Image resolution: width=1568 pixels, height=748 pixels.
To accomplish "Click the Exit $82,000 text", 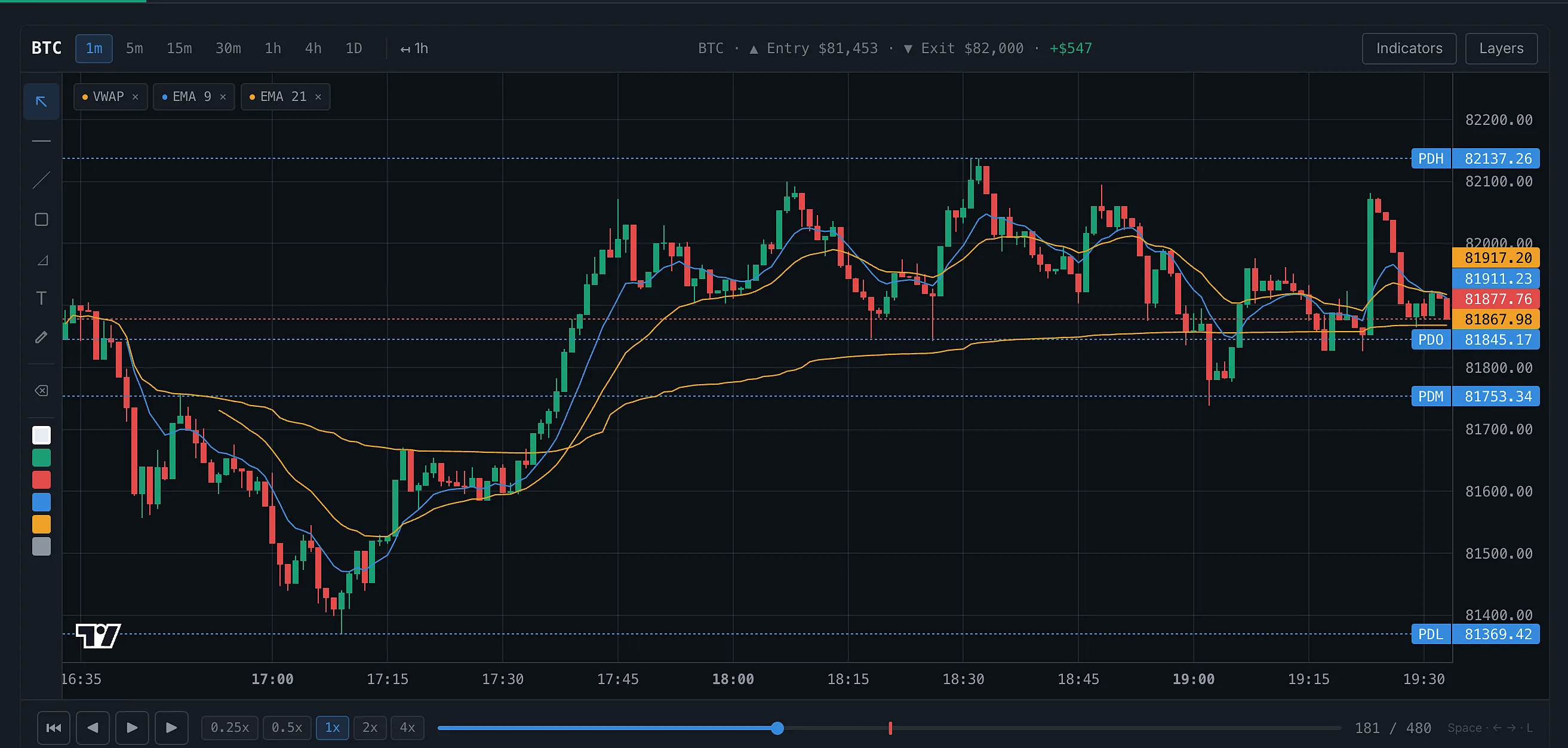I will pyautogui.click(x=972, y=49).
